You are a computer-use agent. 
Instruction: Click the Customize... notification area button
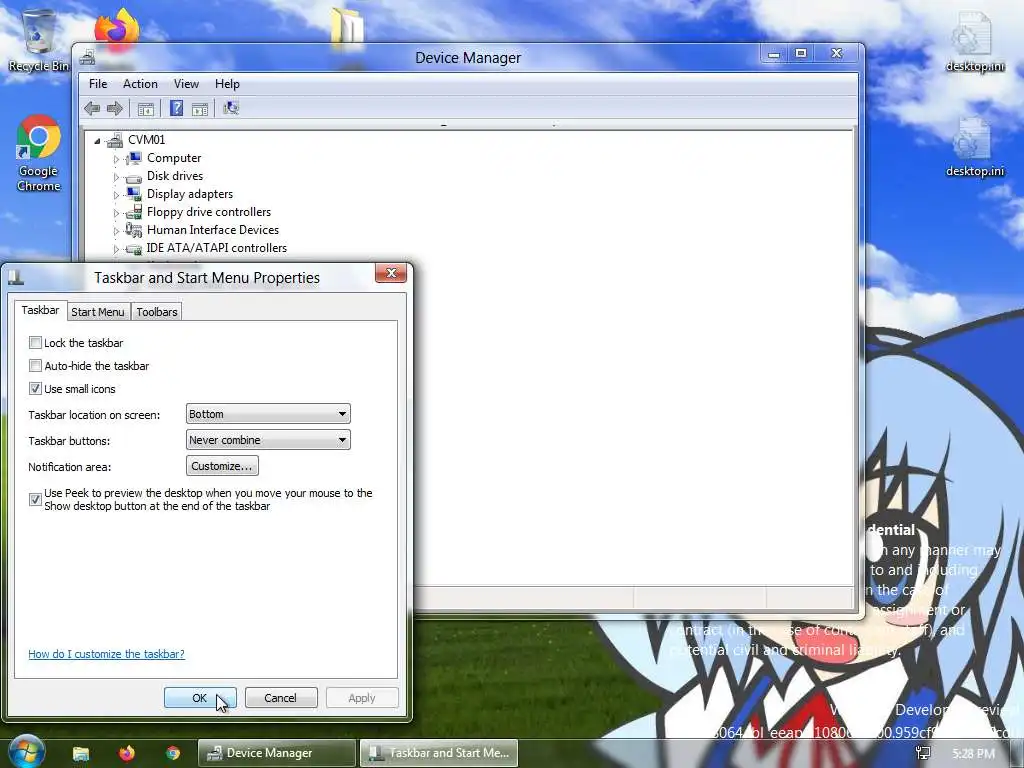(222, 466)
